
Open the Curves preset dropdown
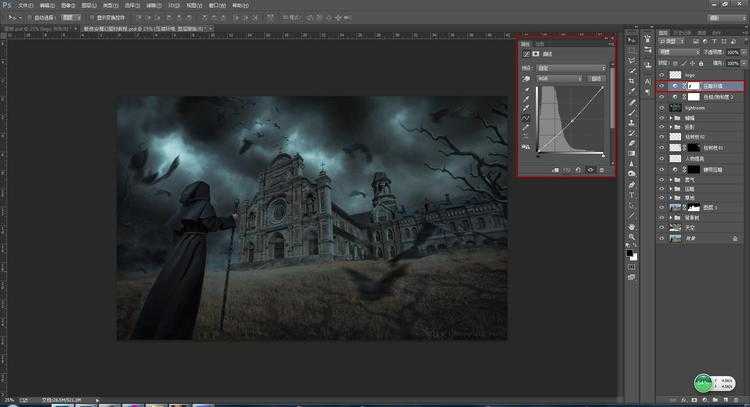[570, 67]
